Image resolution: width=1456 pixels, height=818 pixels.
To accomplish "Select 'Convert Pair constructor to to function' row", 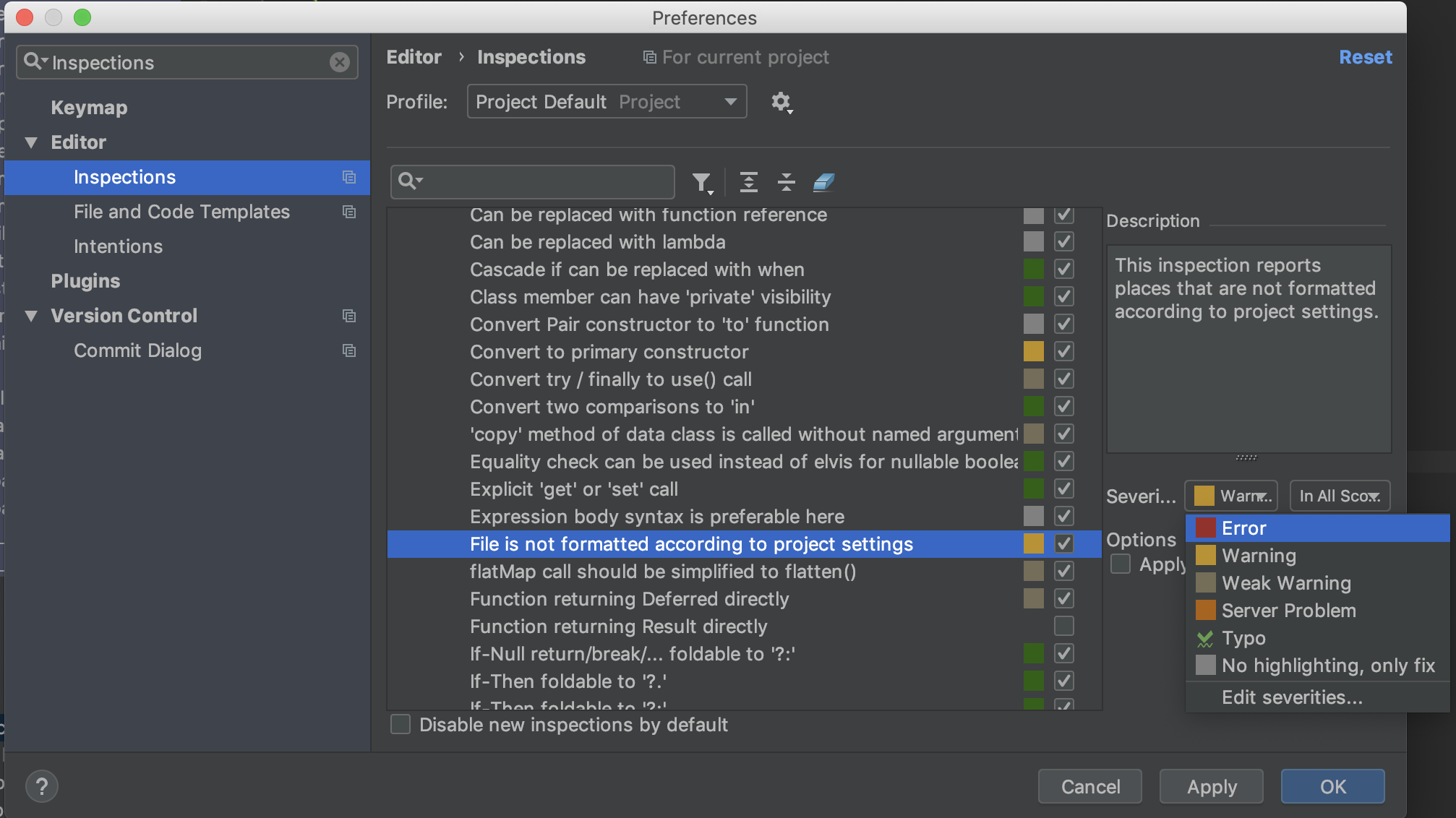I will pyautogui.click(x=744, y=324).
